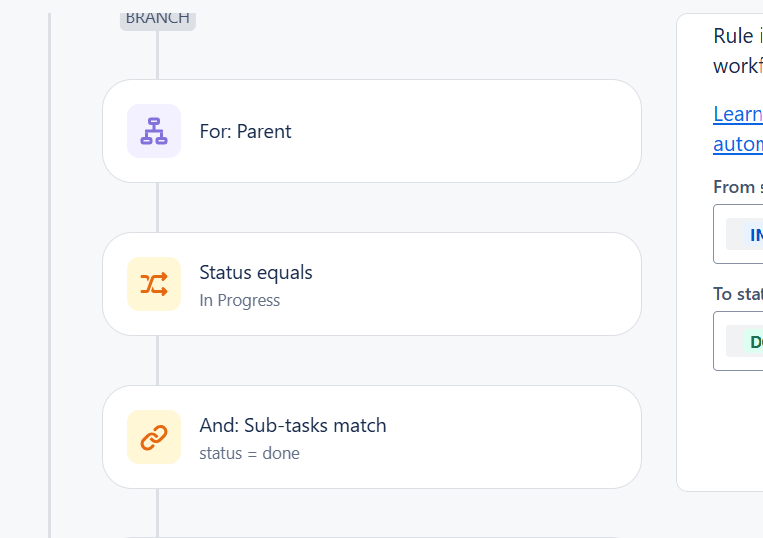The width and height of the screenshot is (763, 538).
Task: Open the From status dropdown field
Action: (738, 234)
